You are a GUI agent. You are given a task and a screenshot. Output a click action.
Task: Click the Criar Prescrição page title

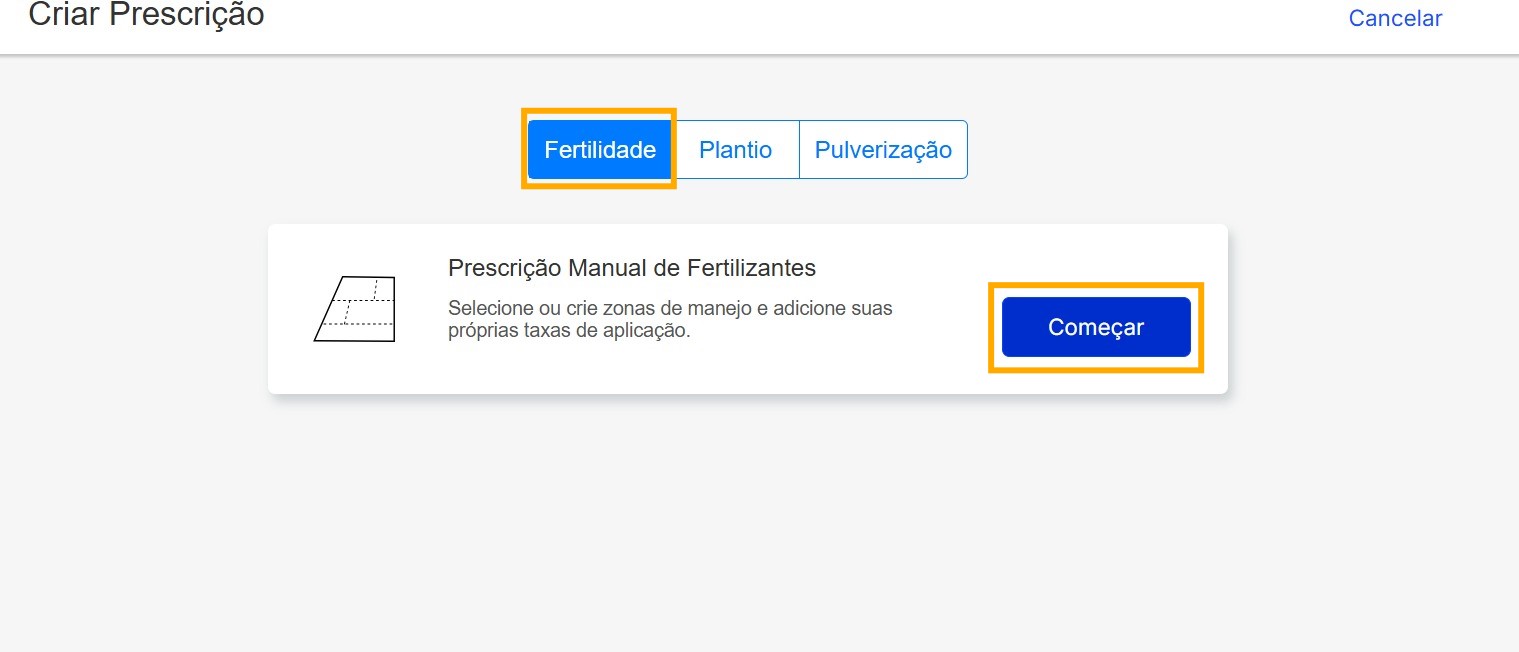point(146,15)
